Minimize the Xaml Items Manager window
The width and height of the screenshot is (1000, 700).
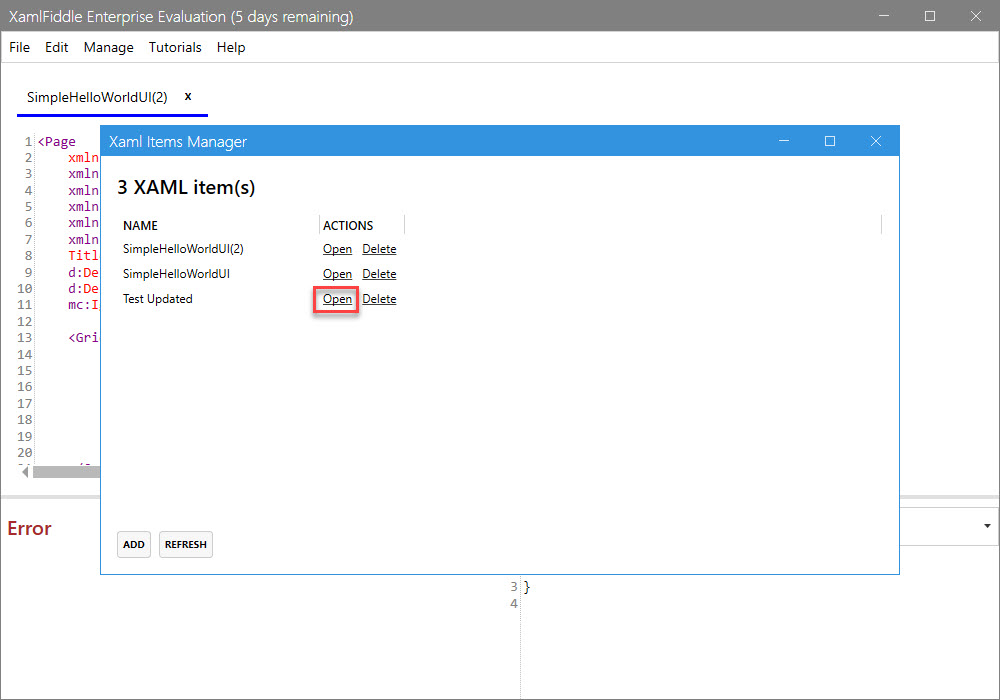click(x=784, y=141)
